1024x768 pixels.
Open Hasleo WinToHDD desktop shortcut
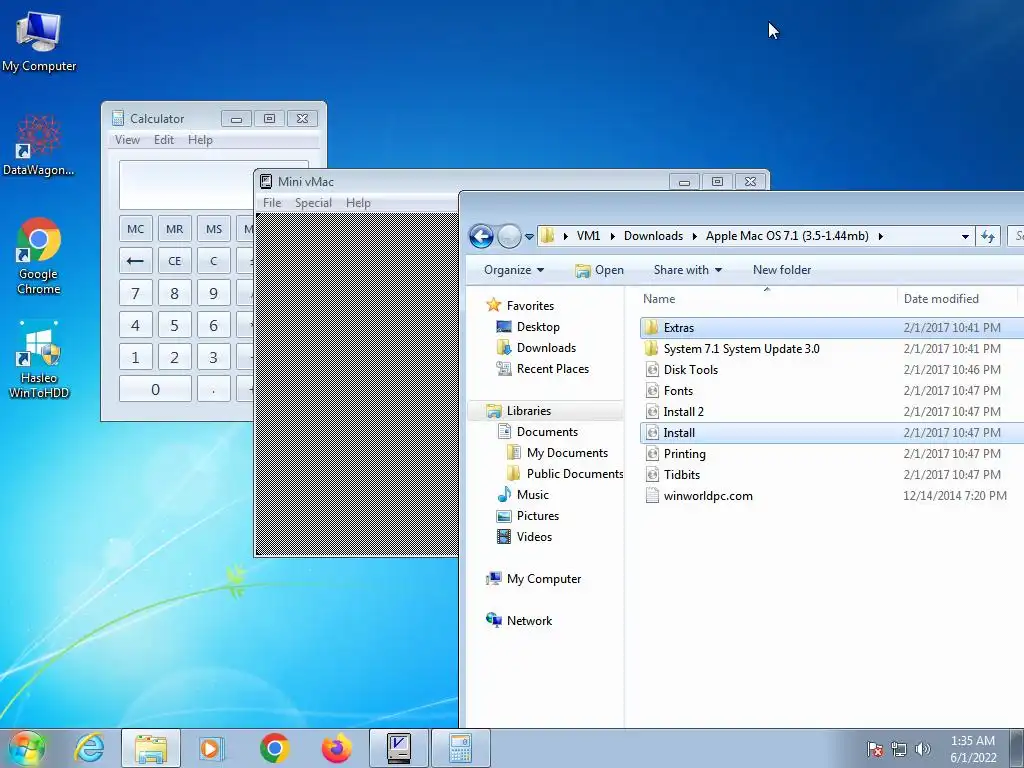tap(39, 359)
